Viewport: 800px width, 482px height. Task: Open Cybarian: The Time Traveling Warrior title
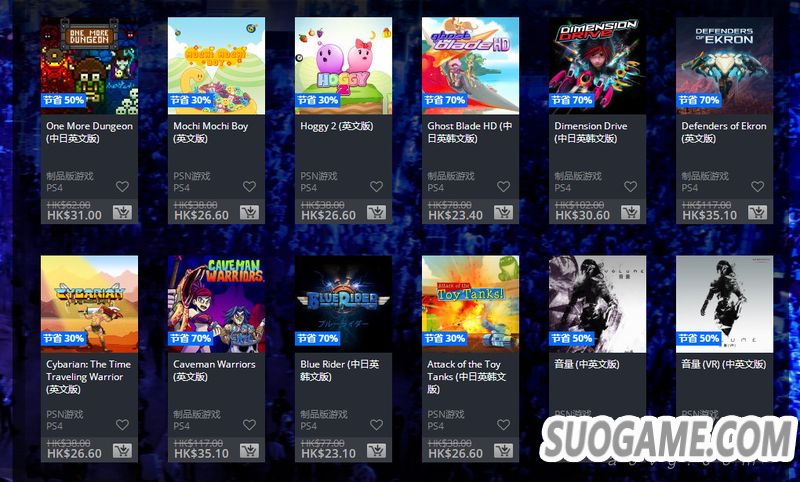(x=88, y=376)
